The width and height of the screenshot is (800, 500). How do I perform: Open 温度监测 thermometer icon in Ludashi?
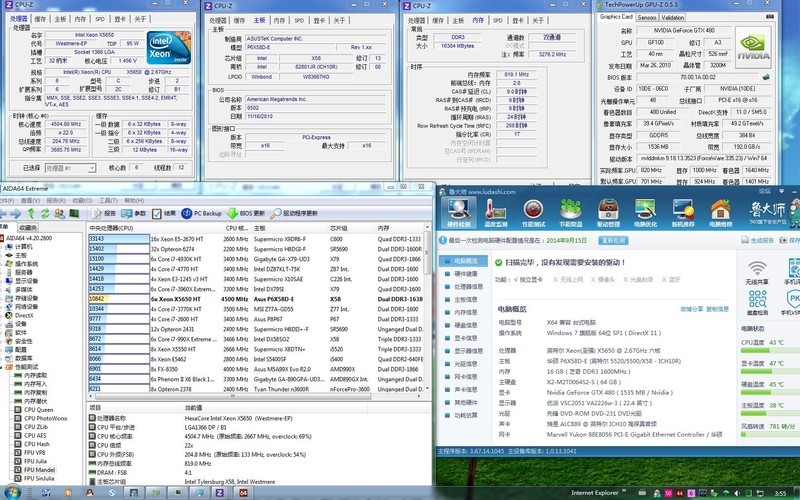coord(496,212)
